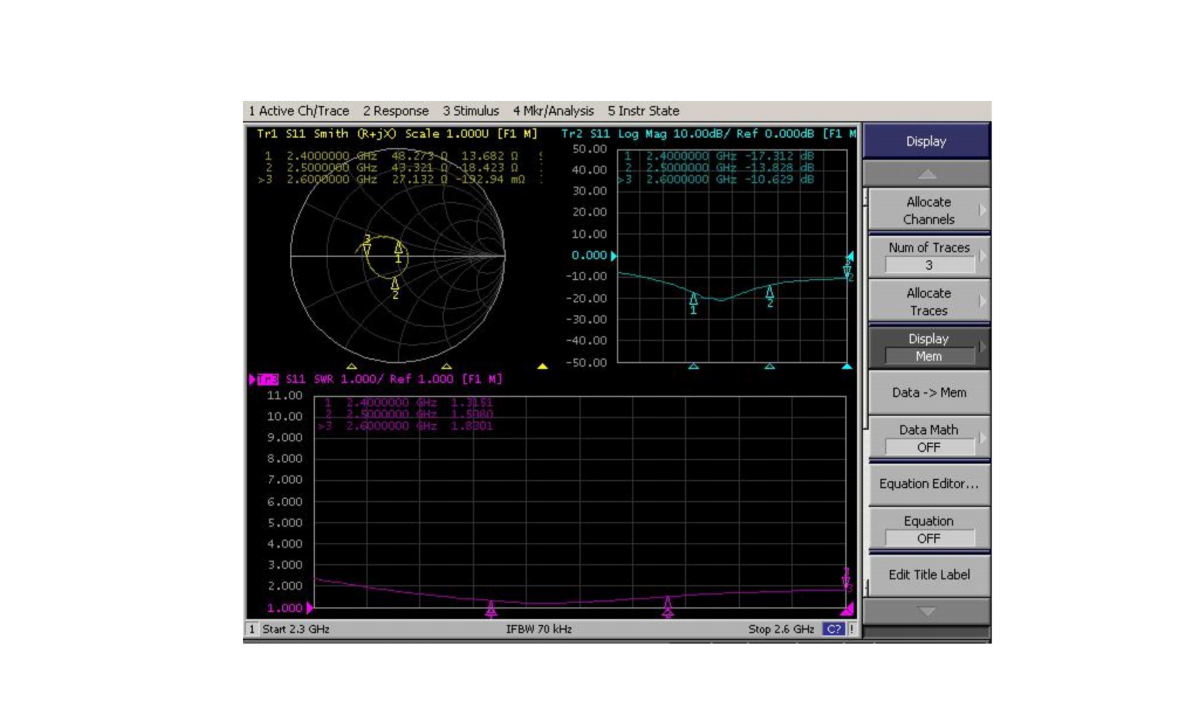Viewport: 1200px width, 705px height.
Task: Click marker 1 on the Log Mag trace
Action: pyautogui.click(x=693, y=300)
